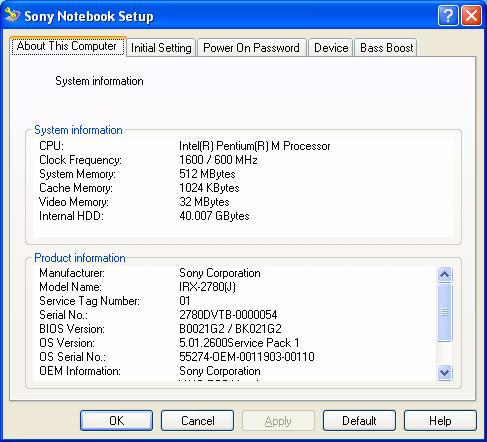Click the Cache Memory: label
The width and height of the screenshot is (487, 442).
click(x=76, y=188)
